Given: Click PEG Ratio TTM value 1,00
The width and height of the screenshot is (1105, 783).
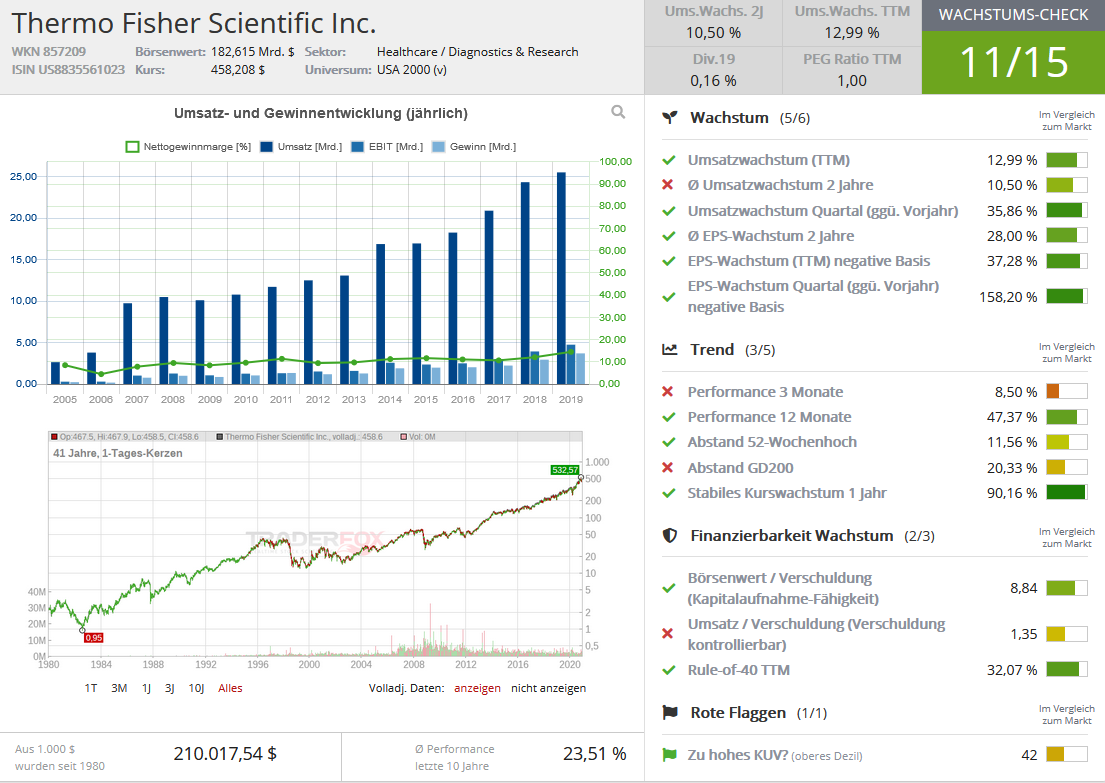Looking at the screenshot, I should (852, 80).
